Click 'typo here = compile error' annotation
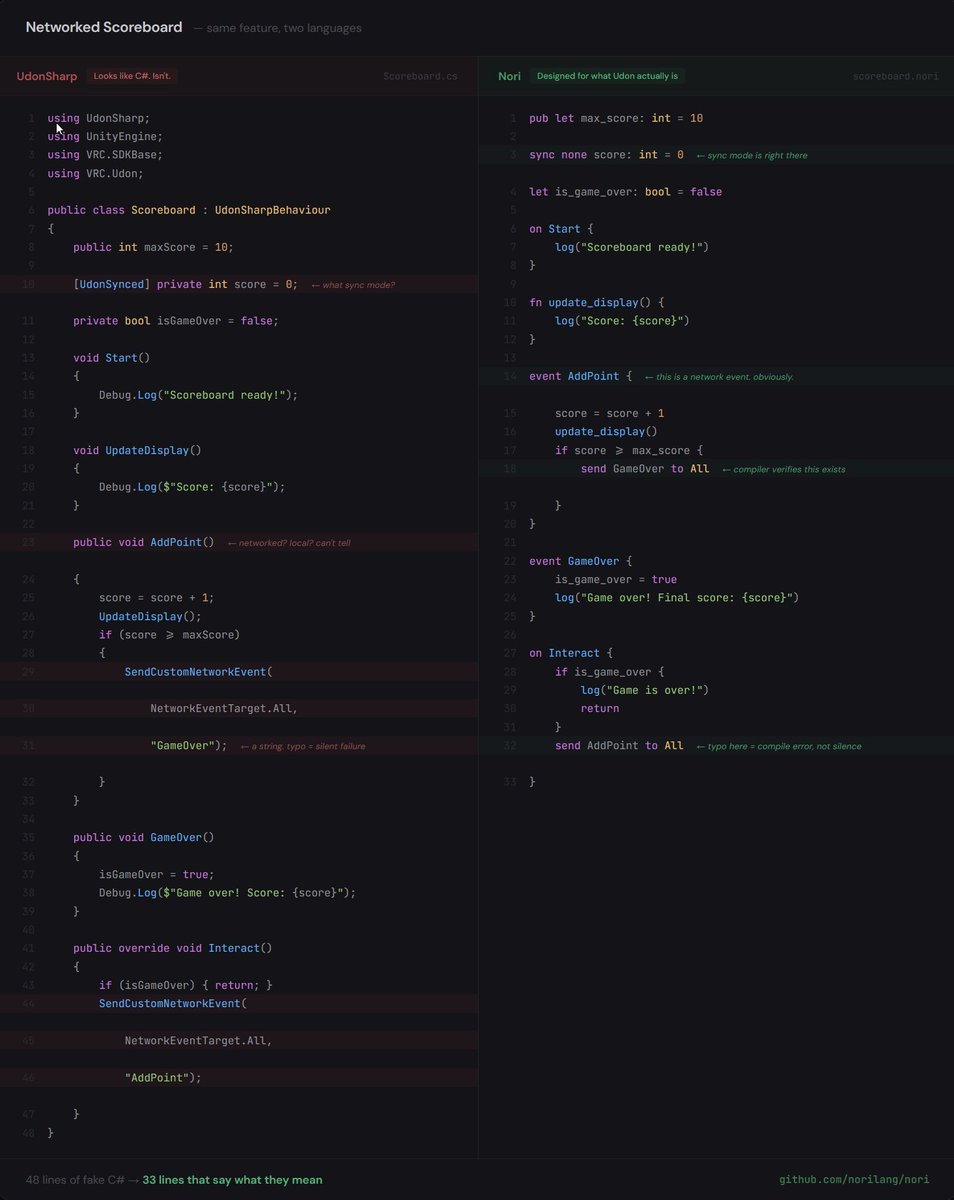Screen dimensions: 954x1200 (x=778, y=746)
